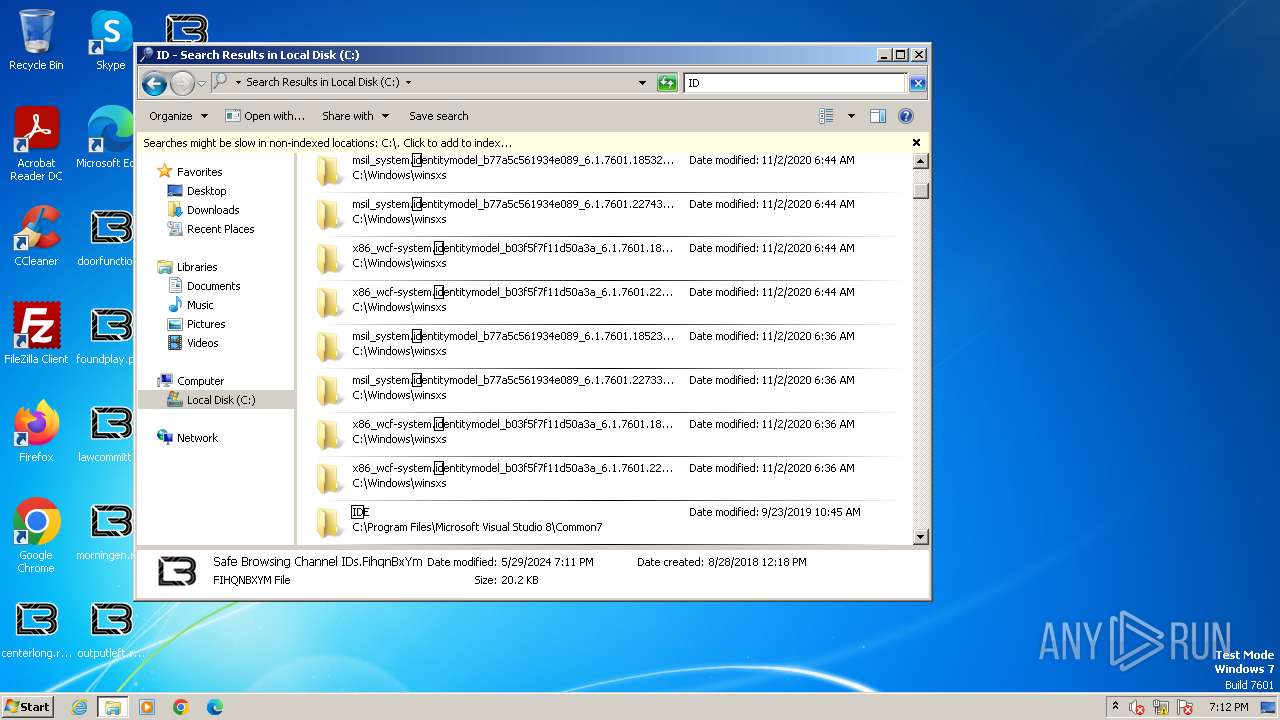Click Save search in toolbar
The height and width of the screenshot is (720, 1280).
[x=438, y=116]
